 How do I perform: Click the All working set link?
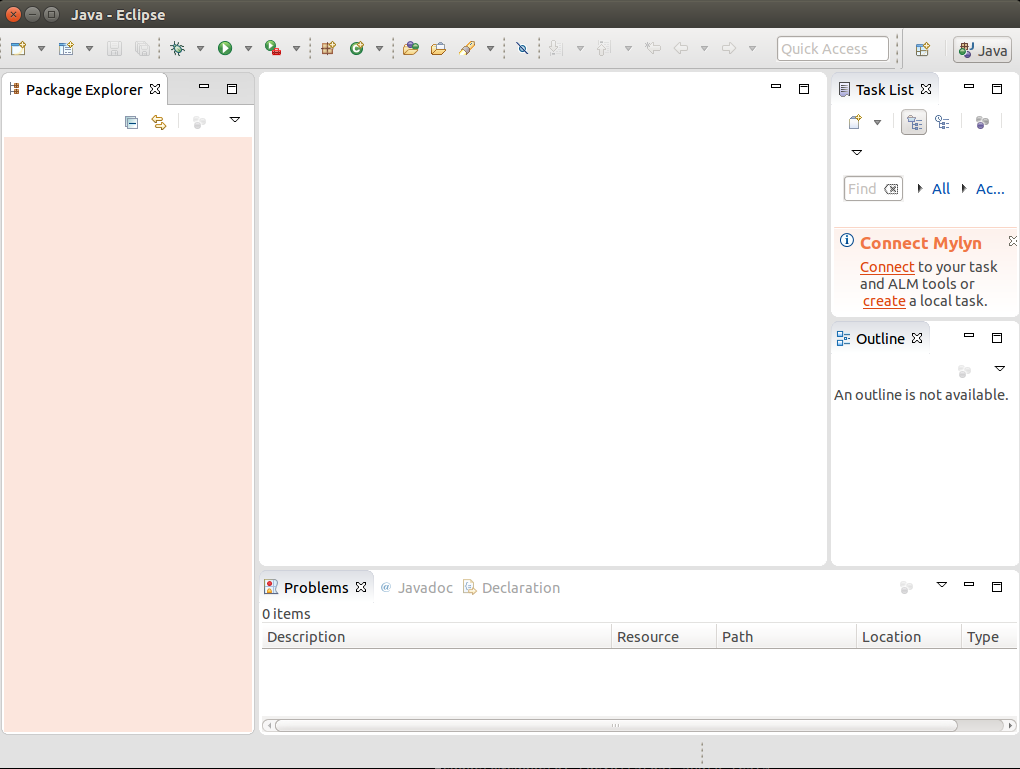point(941,189)
